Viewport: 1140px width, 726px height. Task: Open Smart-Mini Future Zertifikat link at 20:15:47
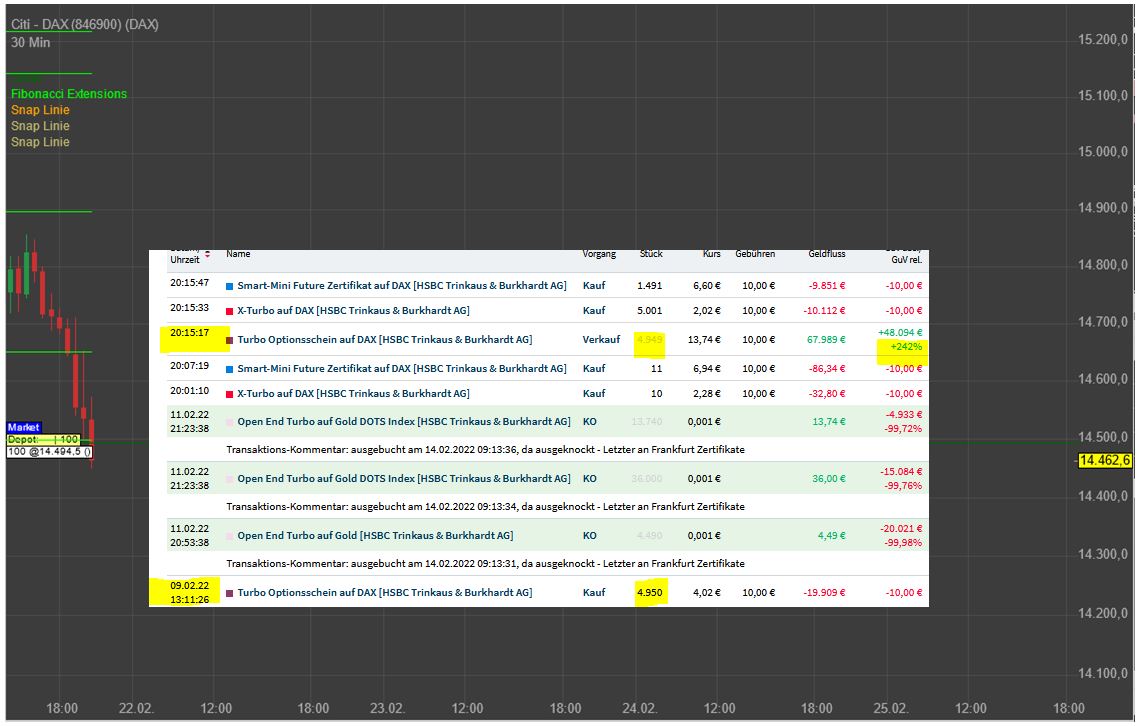click(401, 286)
